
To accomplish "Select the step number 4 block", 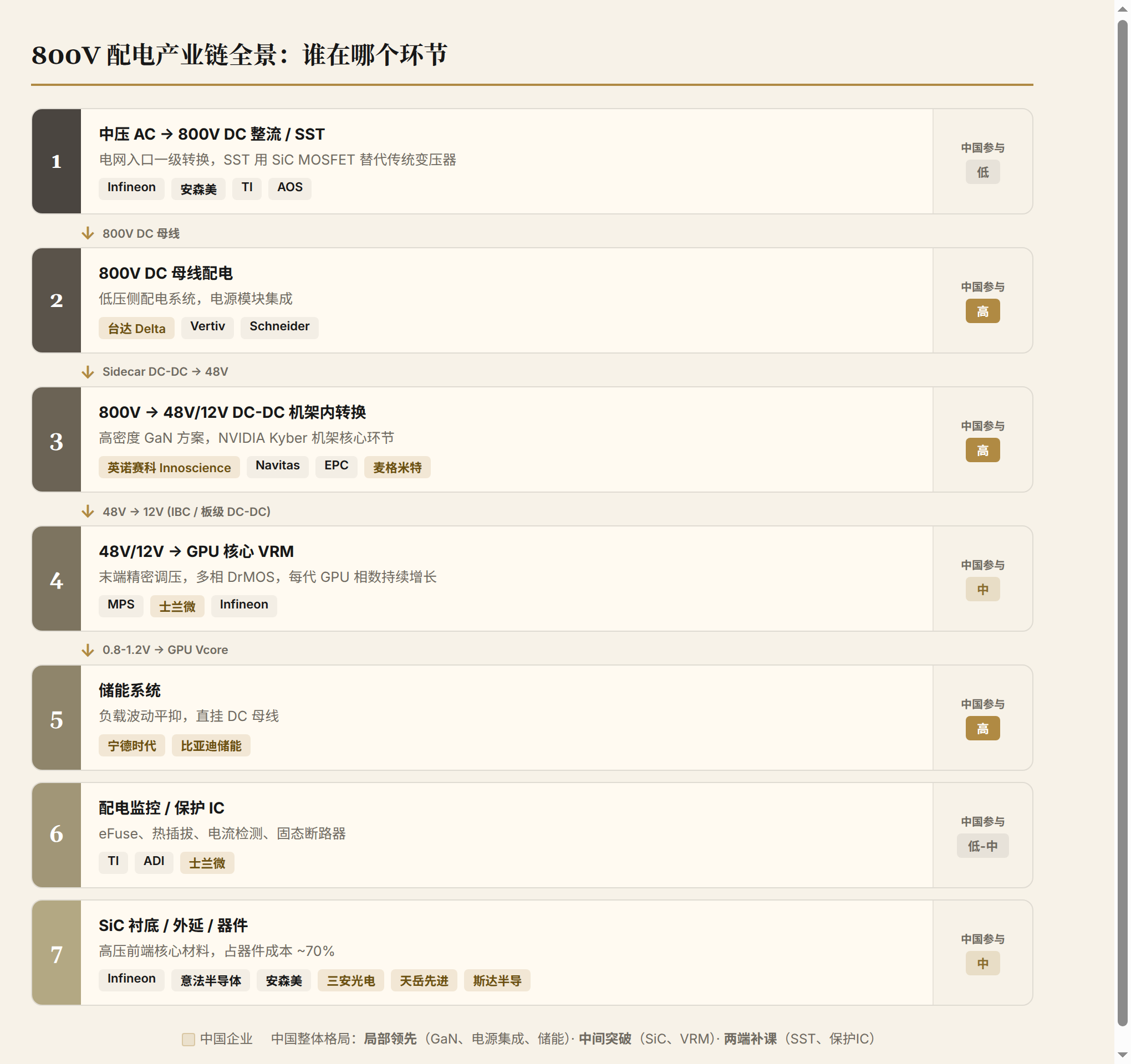I will coord(57,579).
